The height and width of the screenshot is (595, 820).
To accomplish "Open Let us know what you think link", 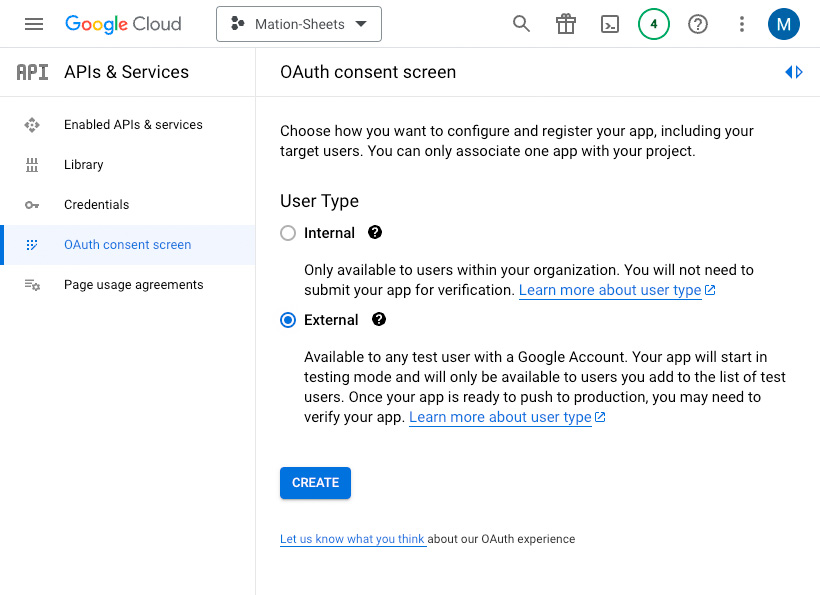I will click(352, 539).
